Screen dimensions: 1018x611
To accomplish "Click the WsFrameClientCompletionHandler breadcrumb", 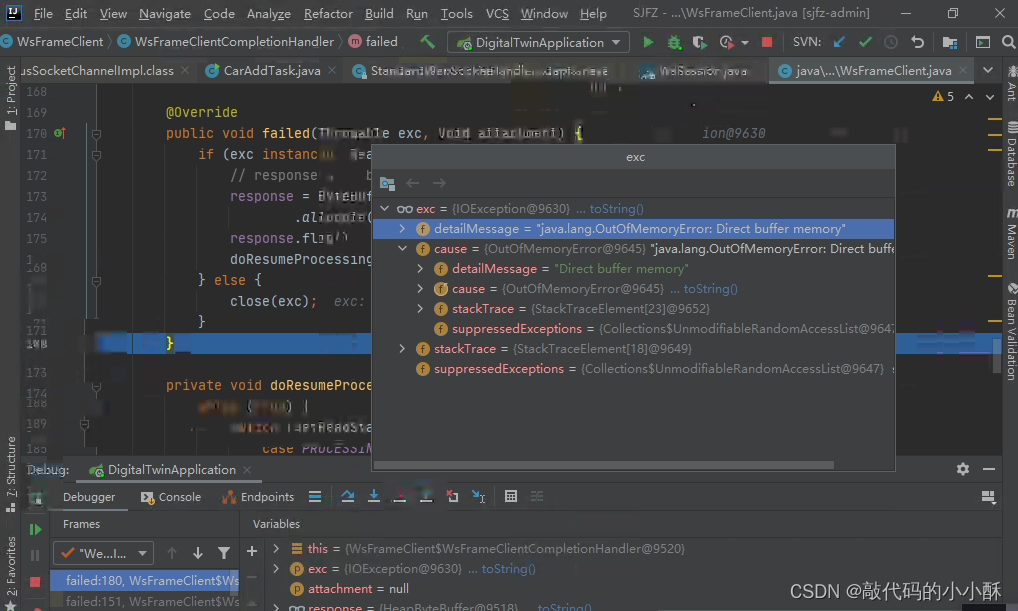I will [x=227, y=42].
